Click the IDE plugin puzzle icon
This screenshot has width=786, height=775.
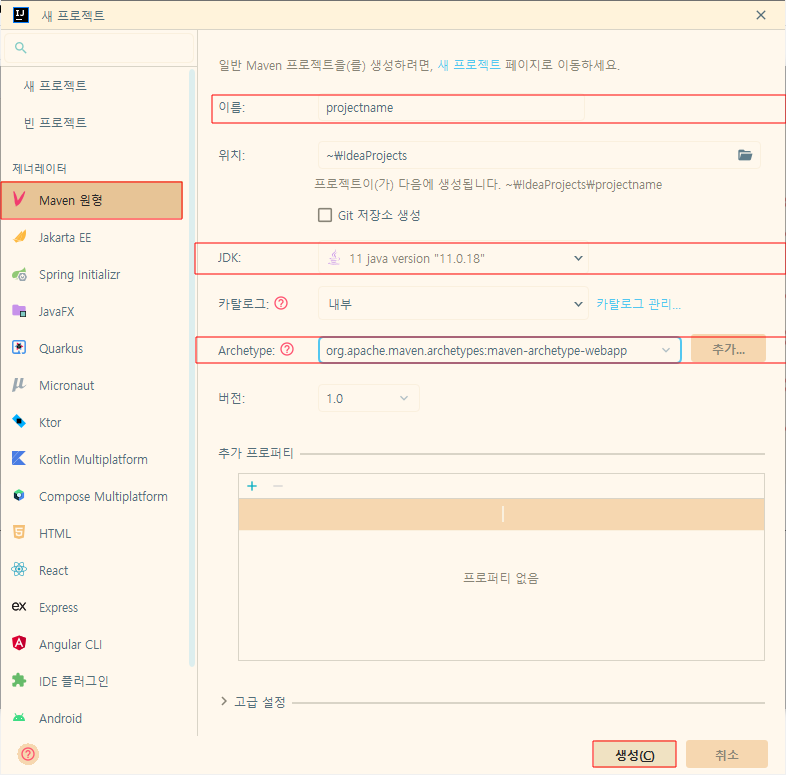pos(19,680)
